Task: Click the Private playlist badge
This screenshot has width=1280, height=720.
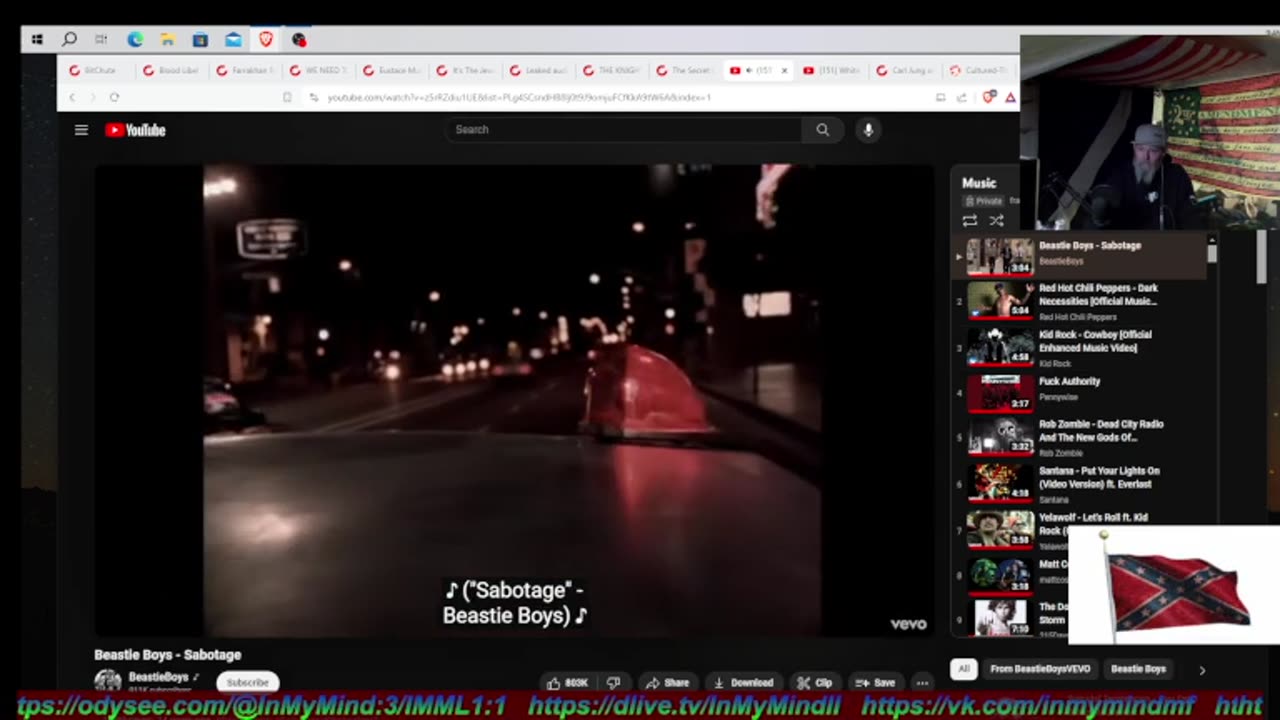Action: (983, 201)
